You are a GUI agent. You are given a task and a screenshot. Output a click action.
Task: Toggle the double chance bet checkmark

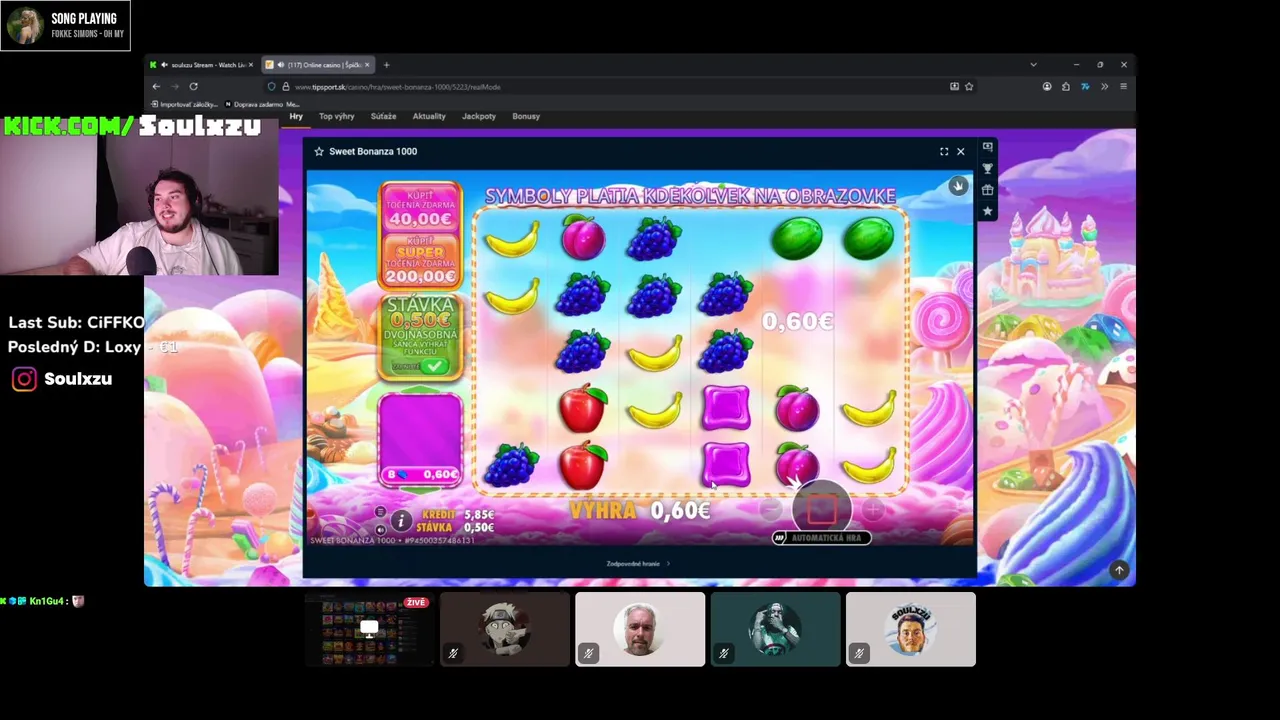[434, 367]
